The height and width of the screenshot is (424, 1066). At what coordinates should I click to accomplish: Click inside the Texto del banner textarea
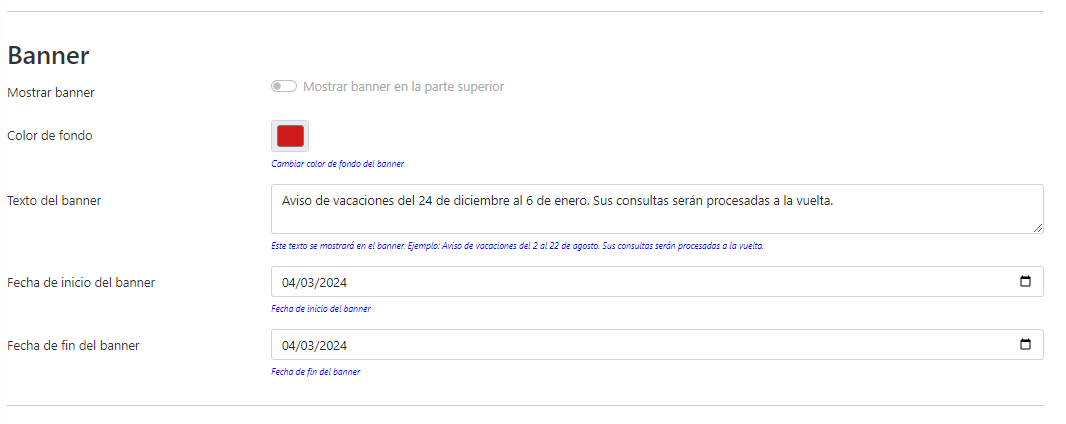656,208
